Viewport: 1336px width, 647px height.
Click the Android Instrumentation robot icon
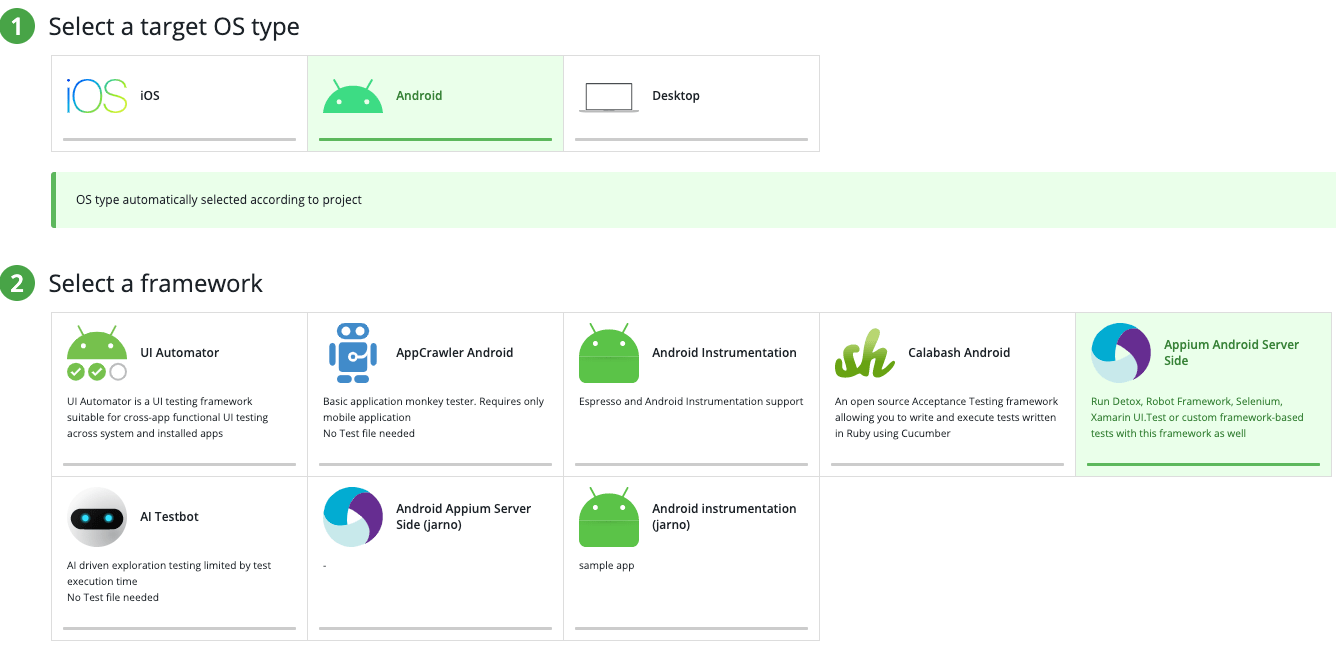pos(609,353)
